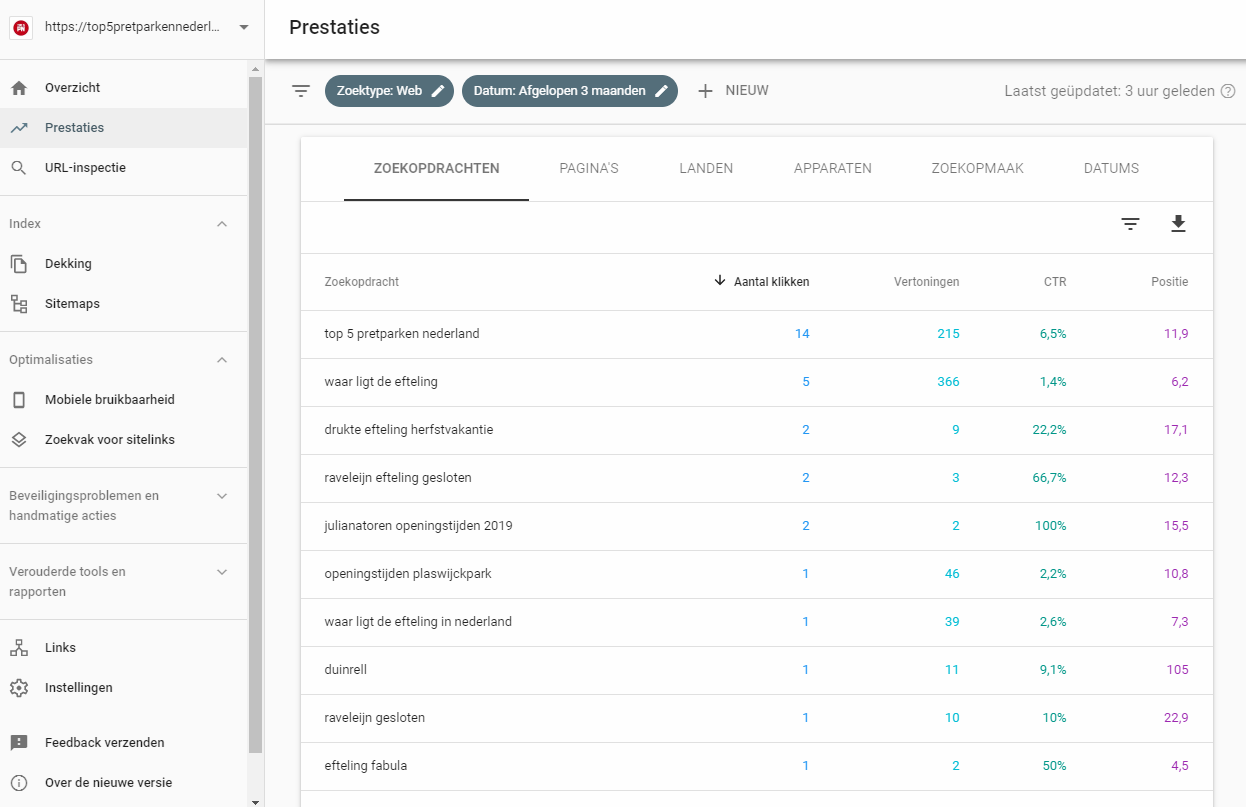Download the table data with export icon
This screenshot has height=807, width=1246.
(x=1178, y=224)
